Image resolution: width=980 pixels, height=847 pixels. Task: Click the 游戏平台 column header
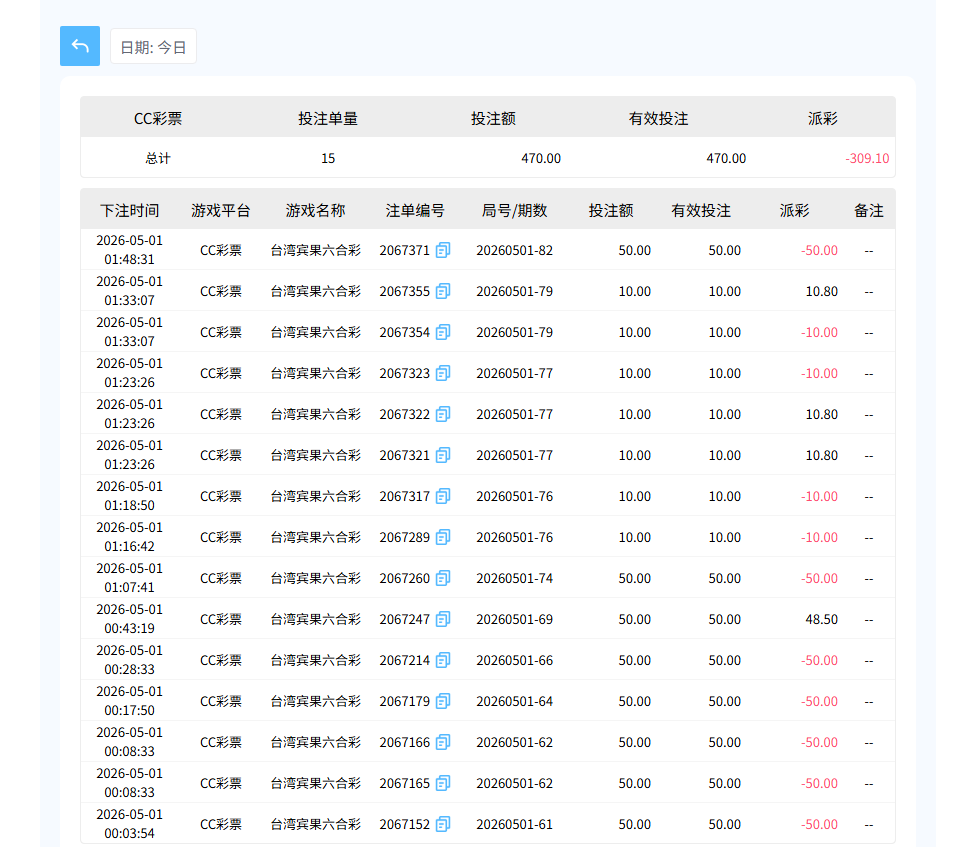pos(221,211)
